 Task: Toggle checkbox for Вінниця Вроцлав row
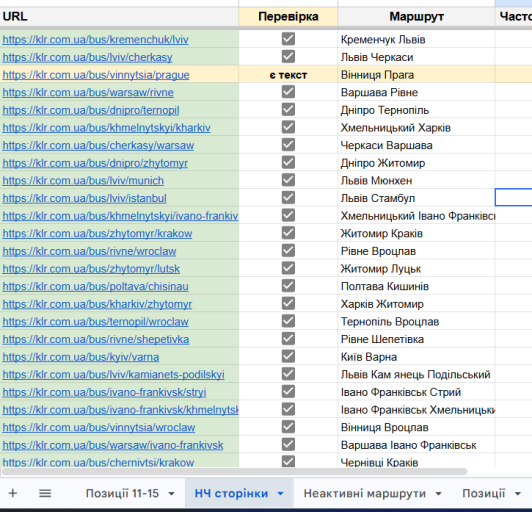point(288,427)
